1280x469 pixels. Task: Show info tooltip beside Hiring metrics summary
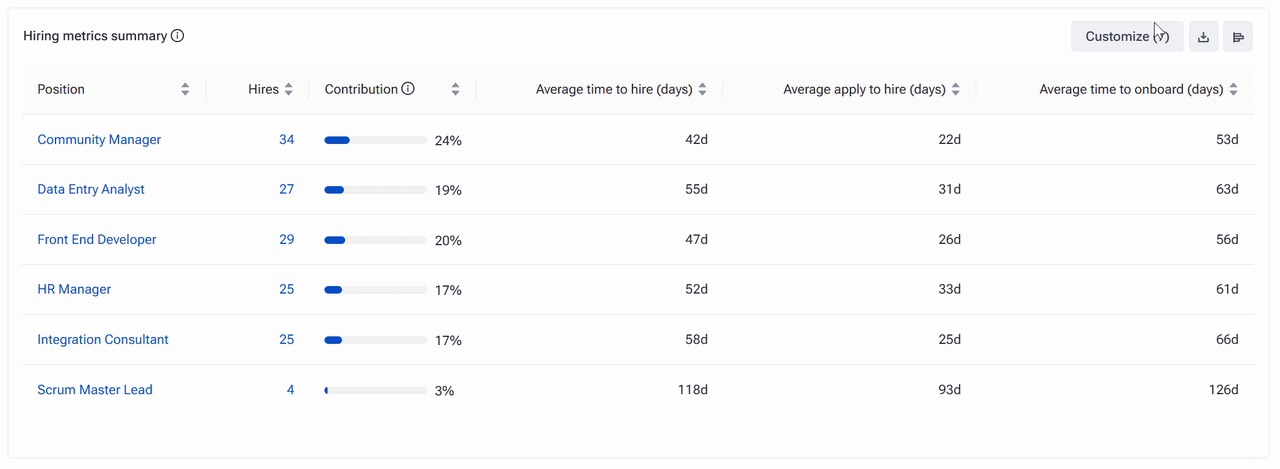[177, 36]
